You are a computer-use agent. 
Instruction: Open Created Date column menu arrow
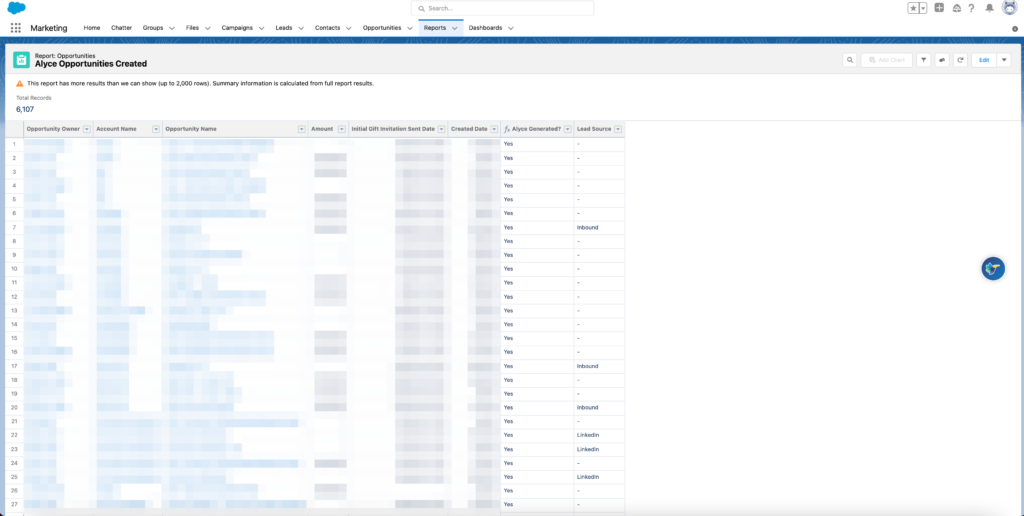pyautogui.click(x=494, y=129)
